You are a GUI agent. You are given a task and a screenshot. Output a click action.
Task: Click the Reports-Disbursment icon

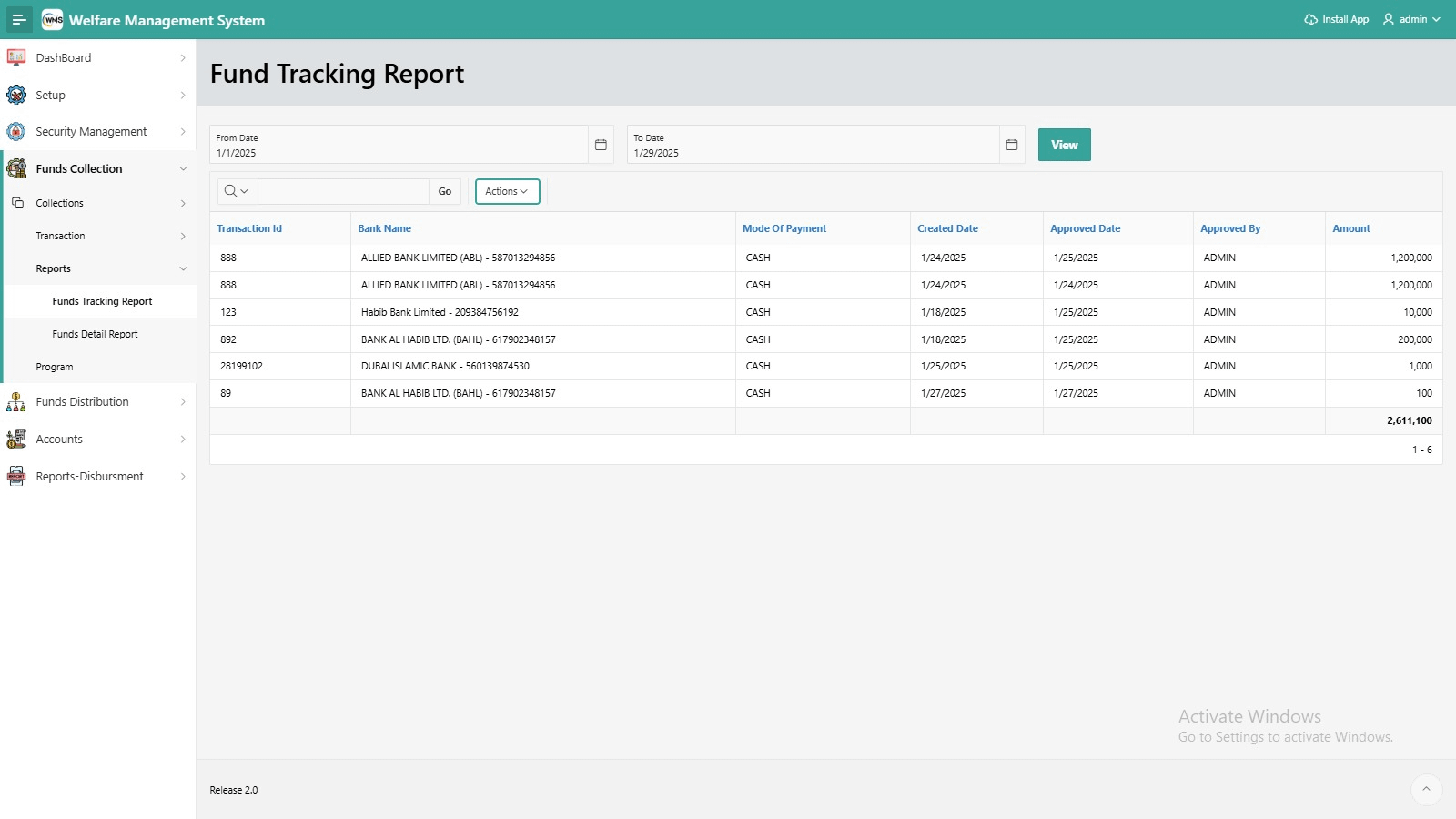pyautogui.click(x=16, y=477)
